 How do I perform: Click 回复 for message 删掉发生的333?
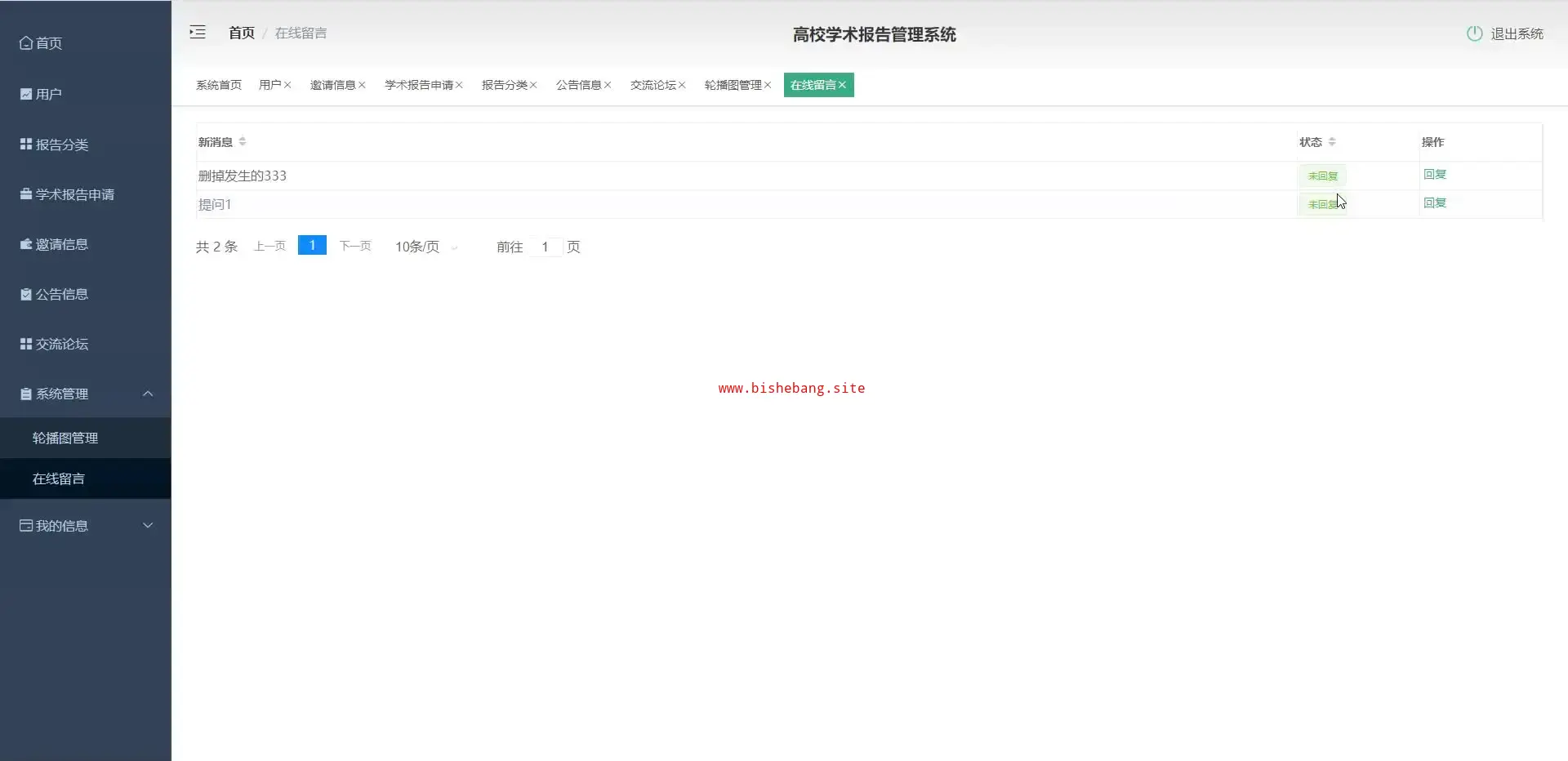pyautogui.click(x=1434, y=174)
